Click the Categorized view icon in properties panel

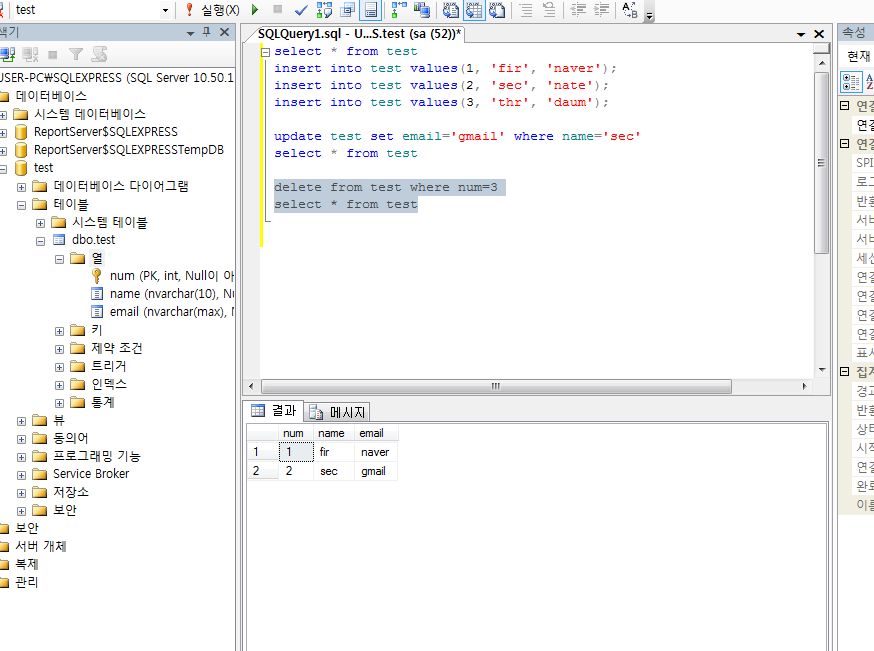[x=851, y=82]
